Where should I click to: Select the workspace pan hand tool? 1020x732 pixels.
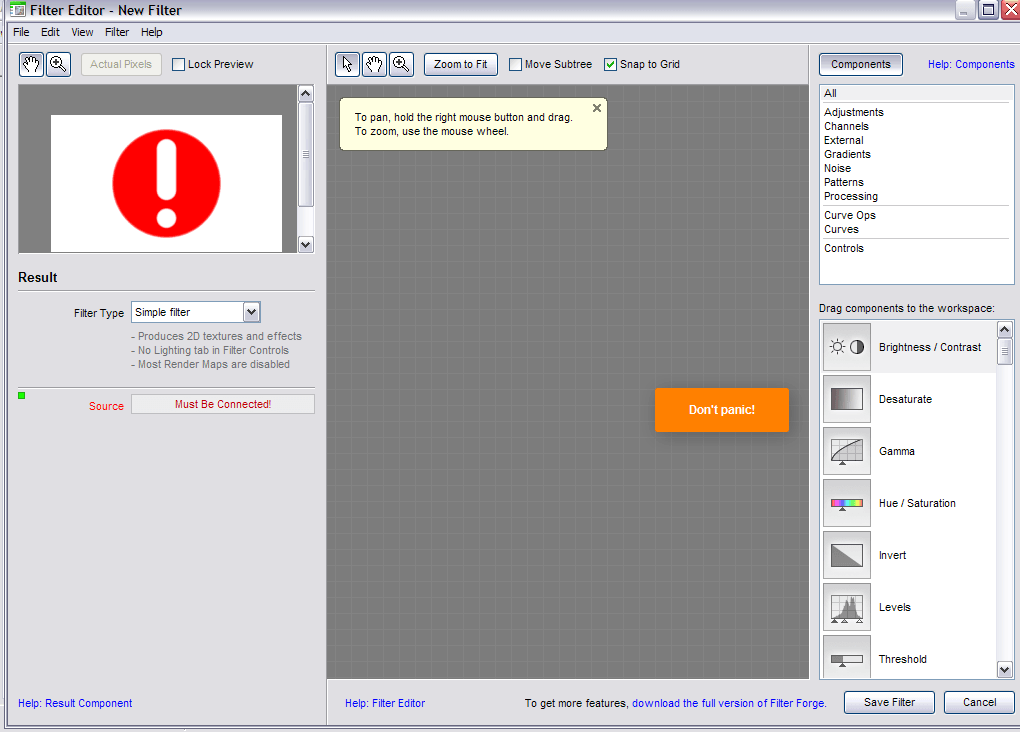click(374, 64)
